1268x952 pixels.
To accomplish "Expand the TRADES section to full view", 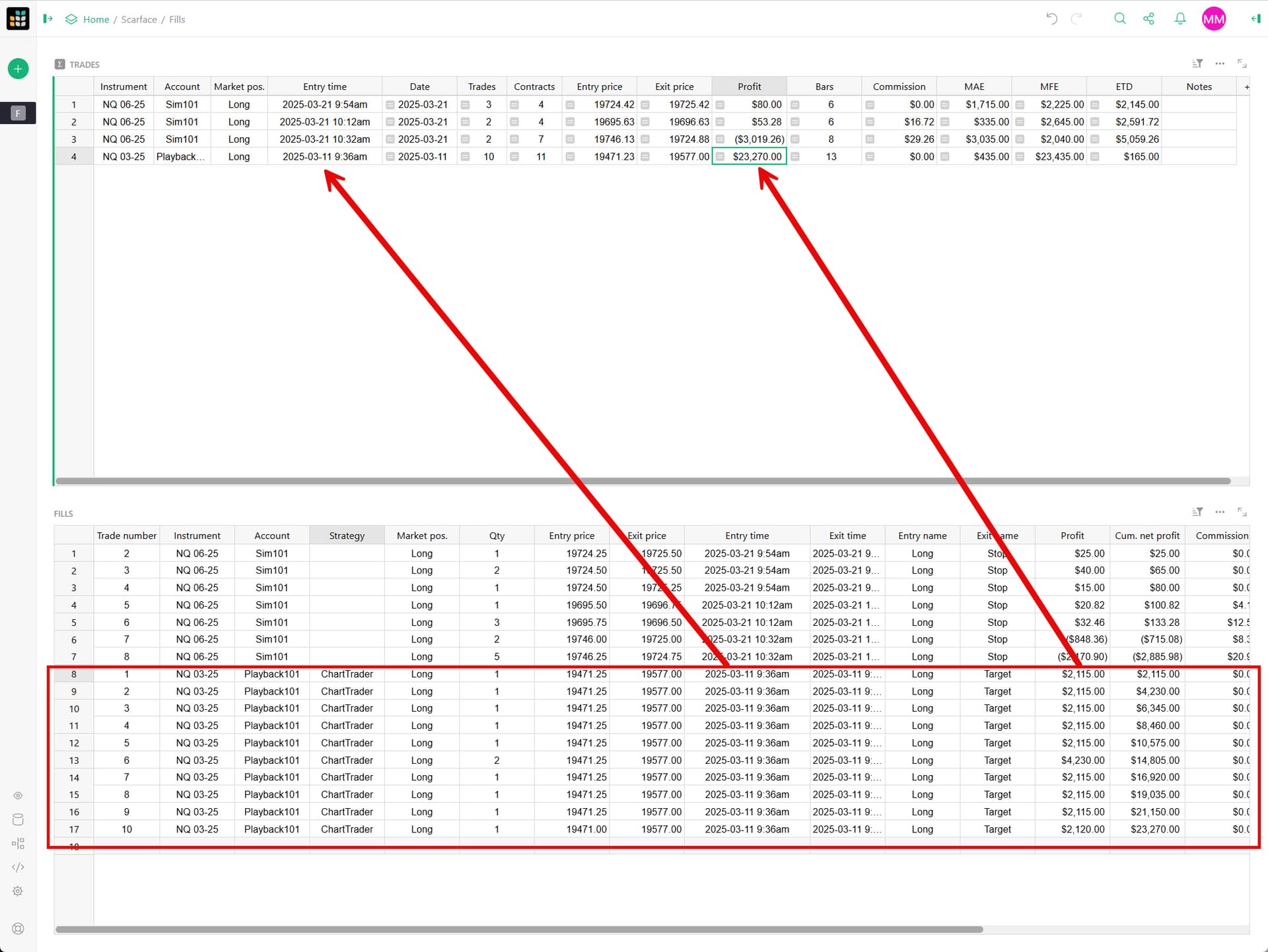I will (1242, 64).
